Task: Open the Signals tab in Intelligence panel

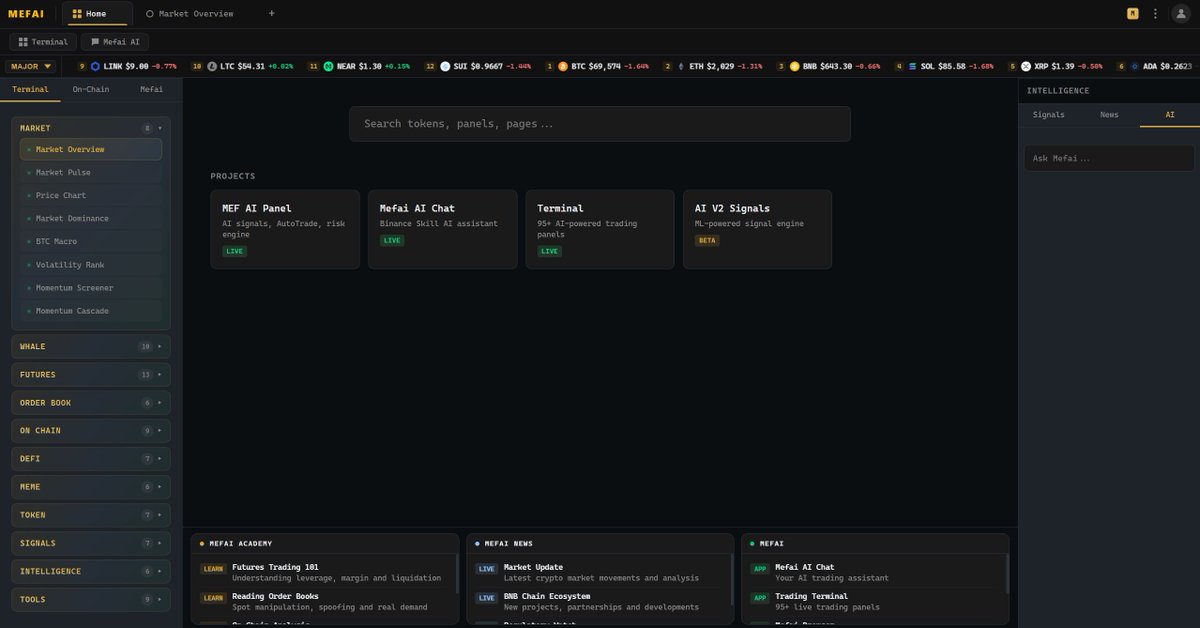Action: (x=1049, y=115)
